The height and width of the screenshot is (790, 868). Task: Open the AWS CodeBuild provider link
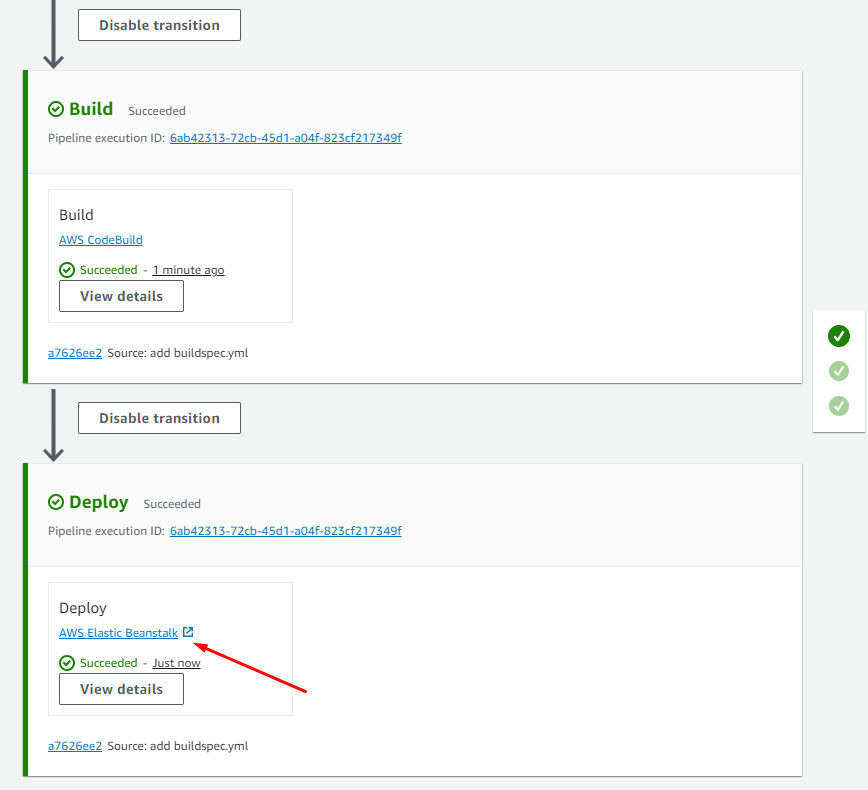coord(101,240)
